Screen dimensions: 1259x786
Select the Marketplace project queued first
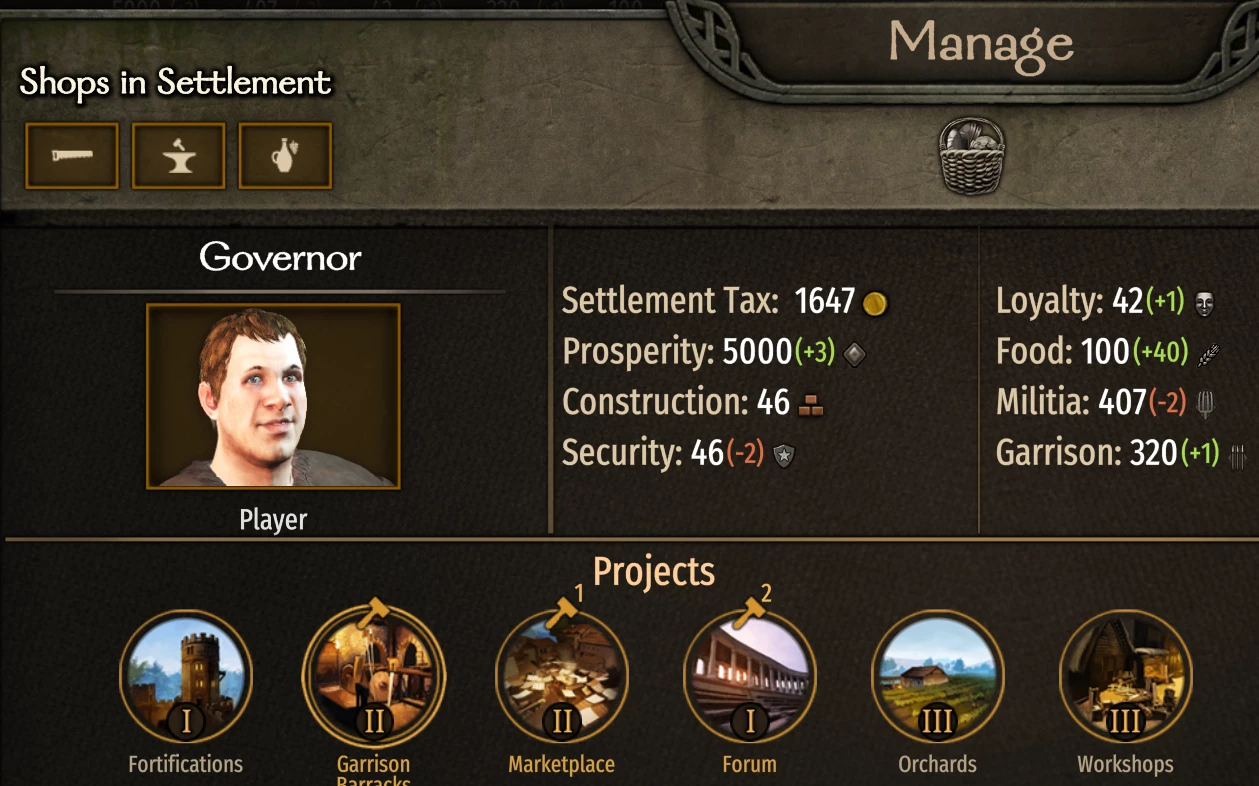click(562, 677)
